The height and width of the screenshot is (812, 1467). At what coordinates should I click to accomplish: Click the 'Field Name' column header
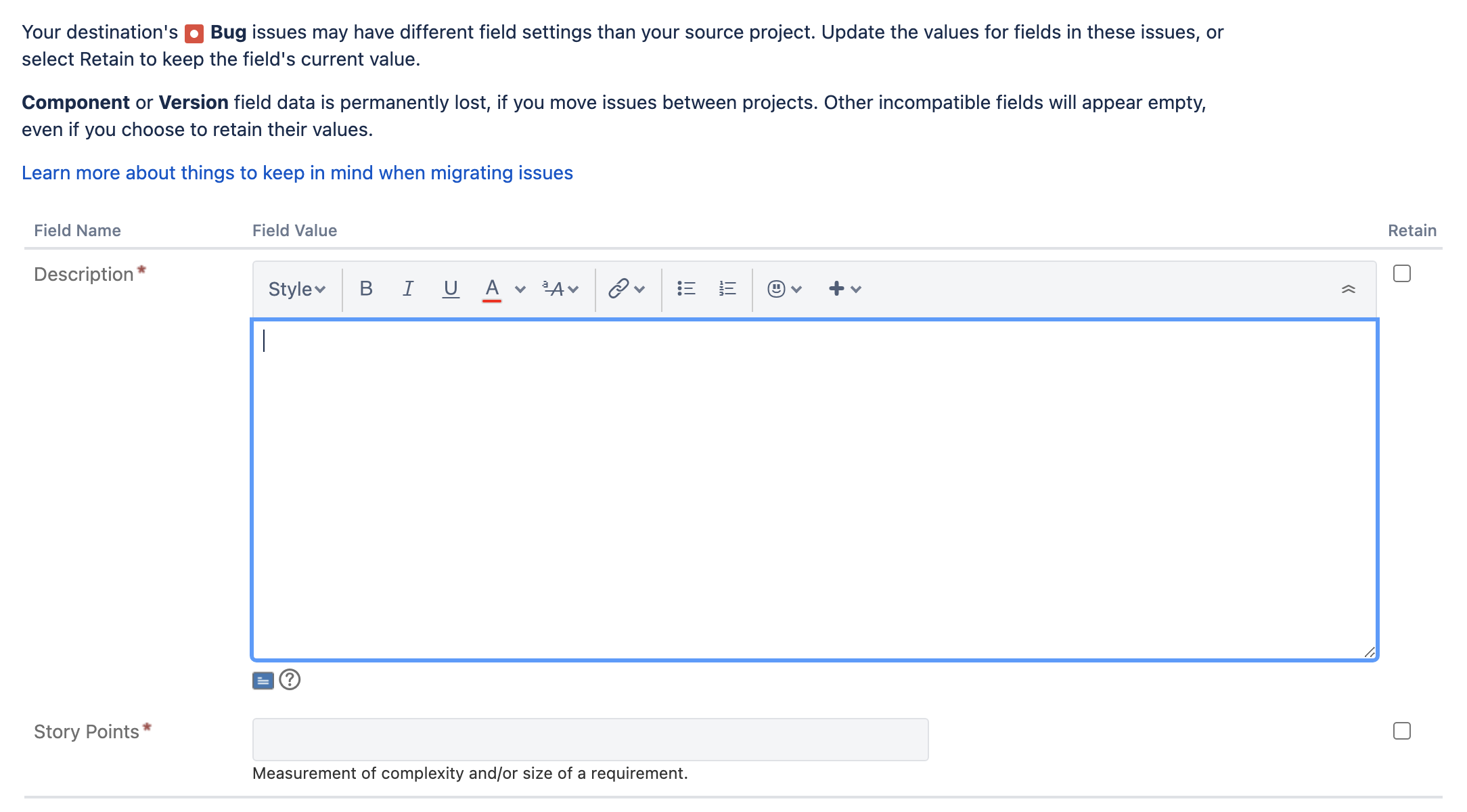[77, 230]
